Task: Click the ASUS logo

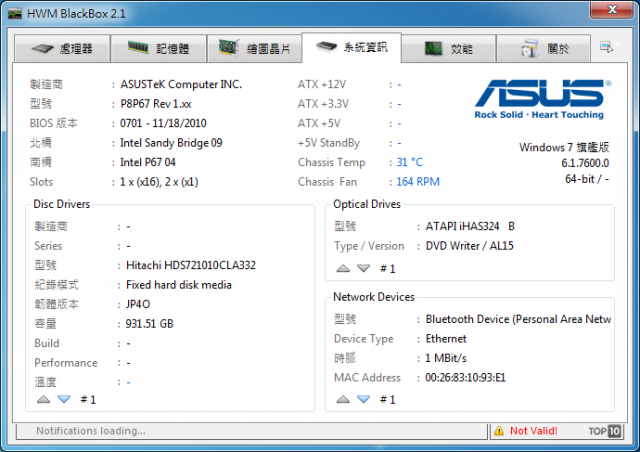Action: coord(542,99)
